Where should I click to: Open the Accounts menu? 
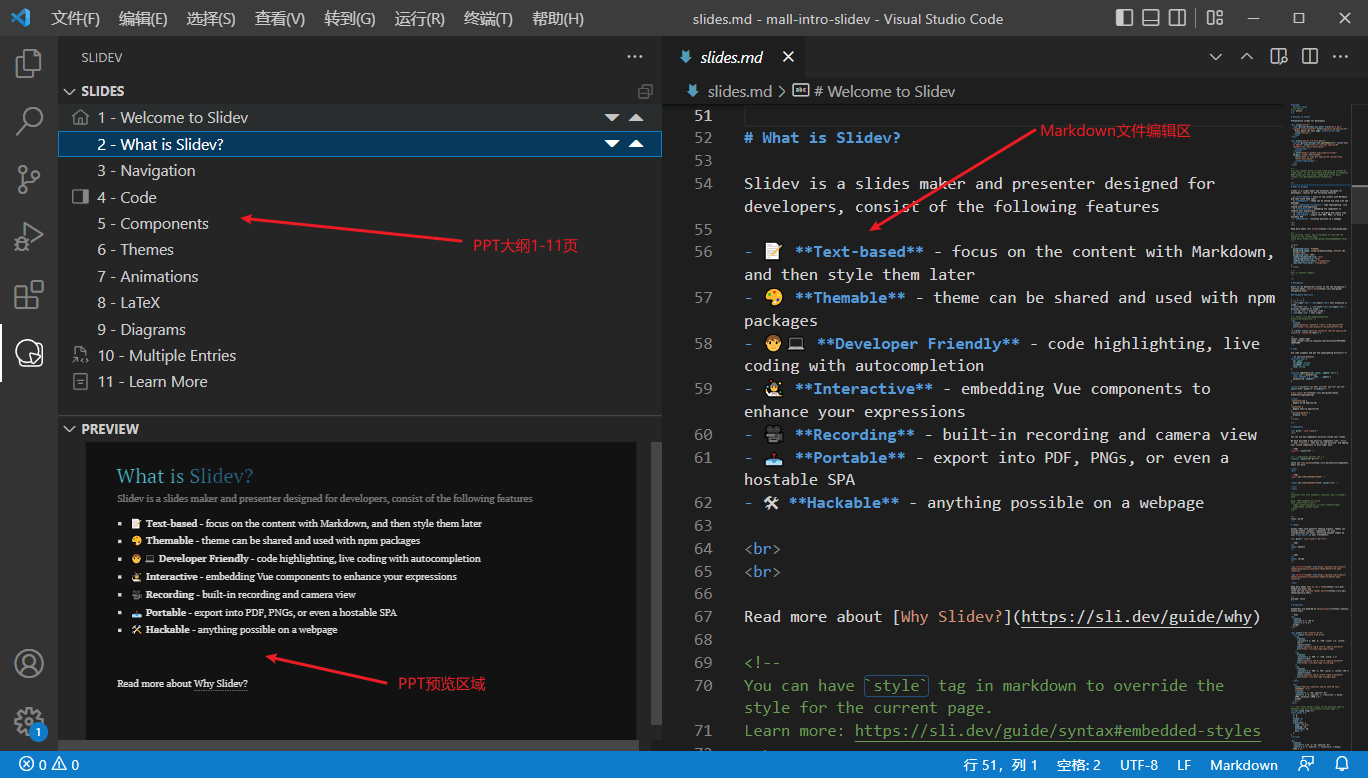tap(29, 663)
